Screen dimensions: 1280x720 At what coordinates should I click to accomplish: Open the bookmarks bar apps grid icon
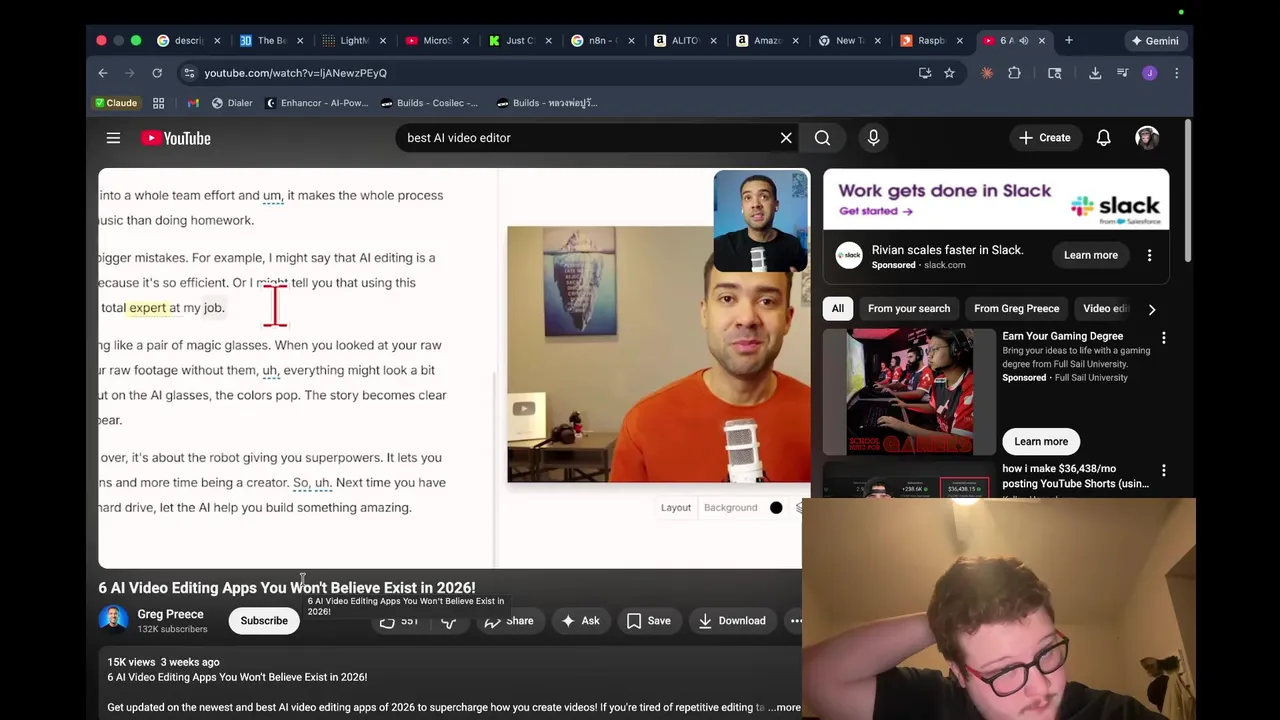click(x=158, y=103)
